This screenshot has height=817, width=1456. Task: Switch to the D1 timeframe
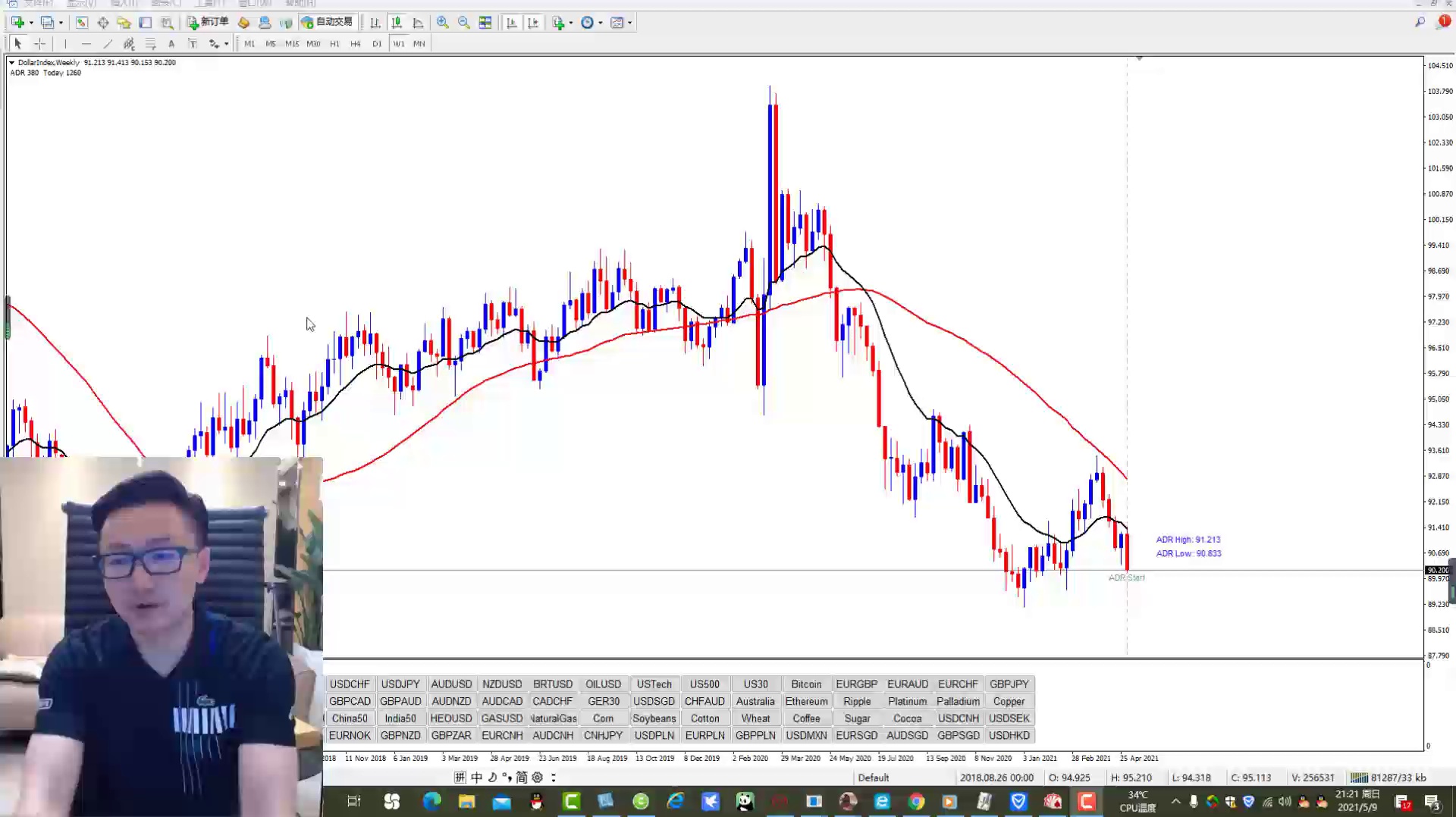[377, 44]
